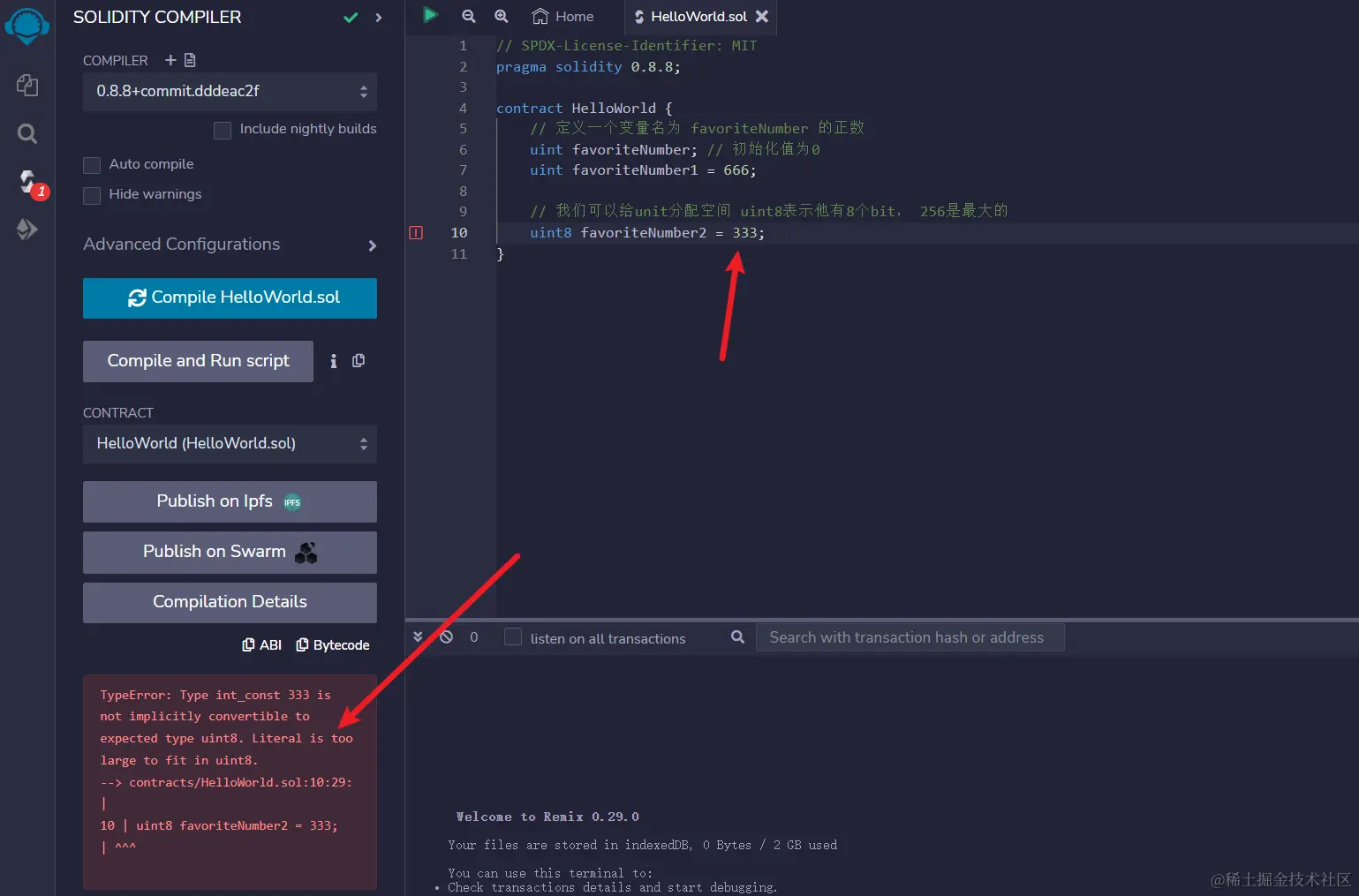The height and width of the screenshot is (896, 1359).
Task: Click the pending transactions counter 0
Action: point(474,637)
